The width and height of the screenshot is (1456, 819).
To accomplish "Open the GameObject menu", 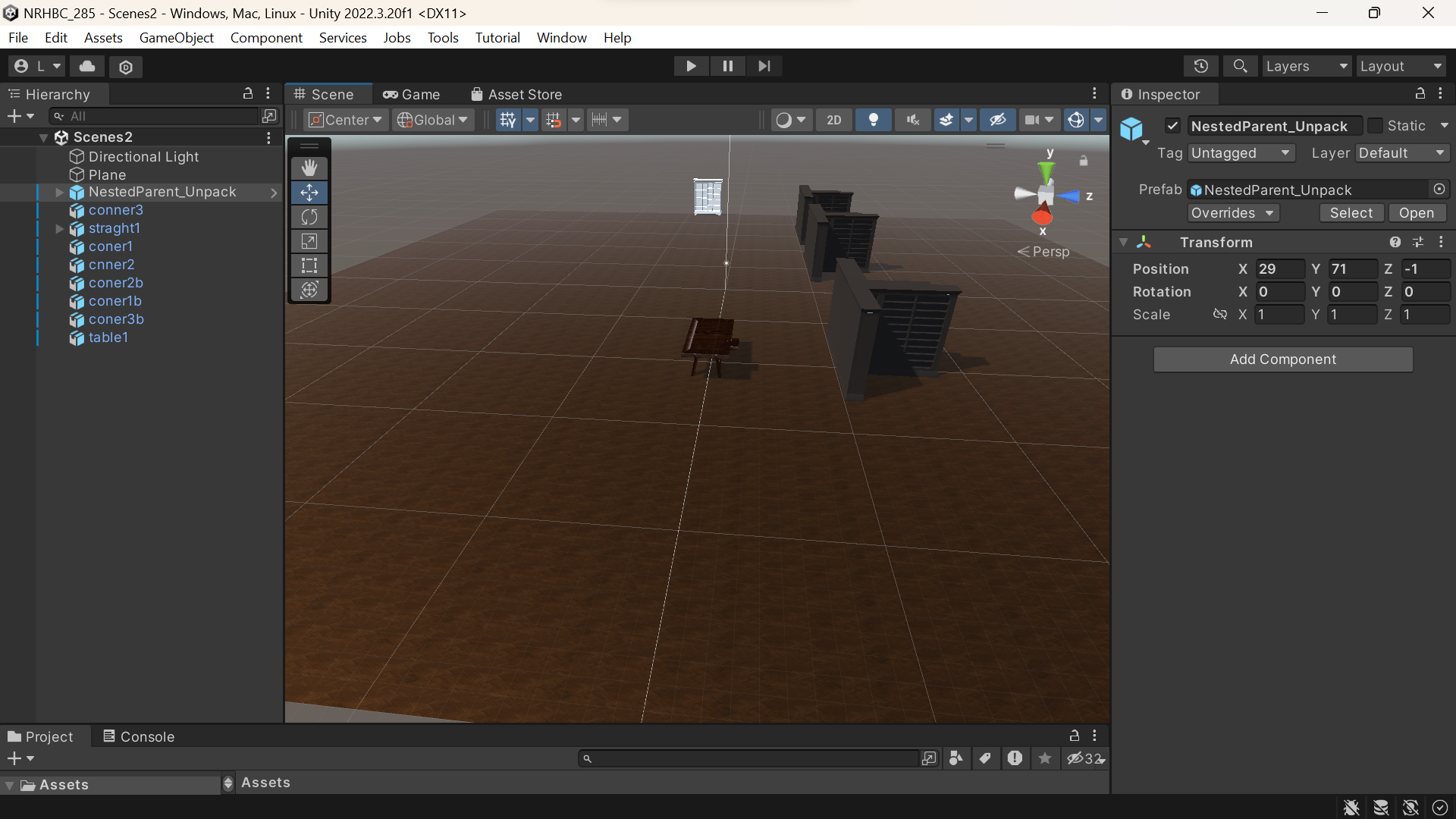I will 177,37.
